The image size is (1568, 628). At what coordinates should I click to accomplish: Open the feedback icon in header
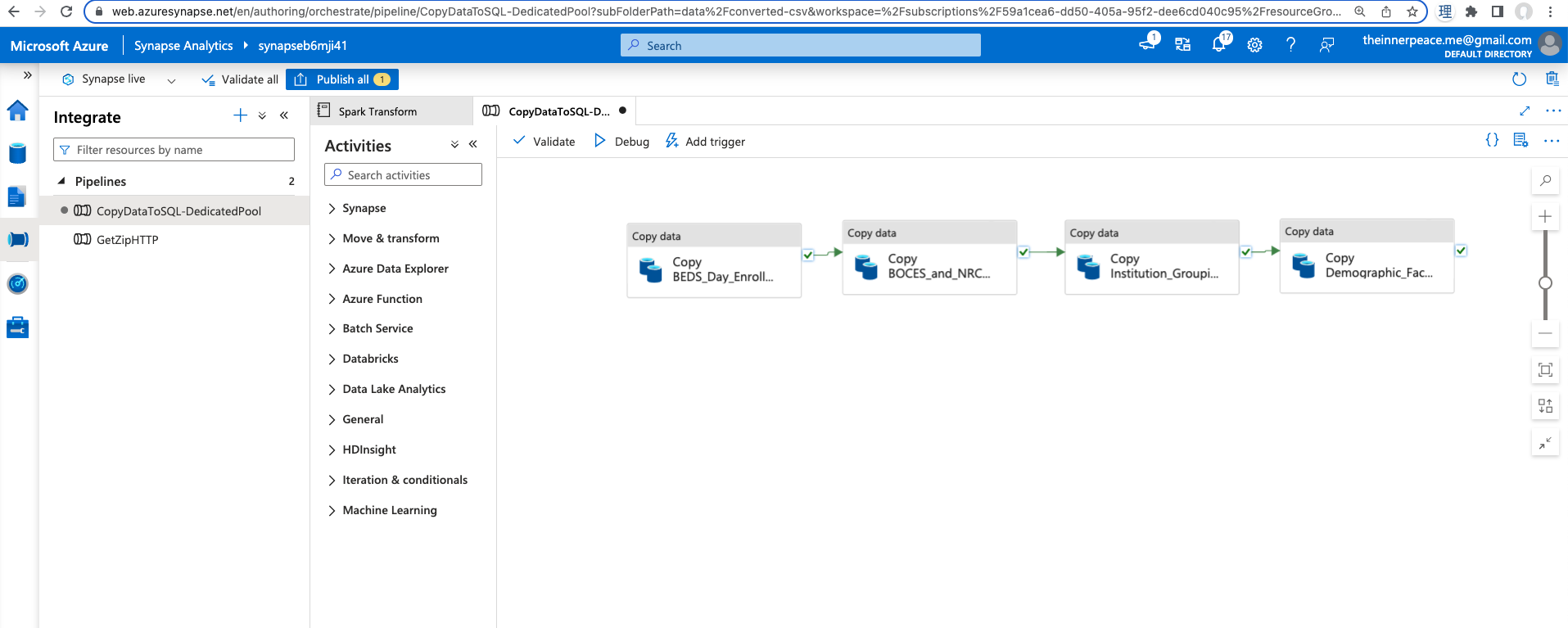(x=1326, y=45)
